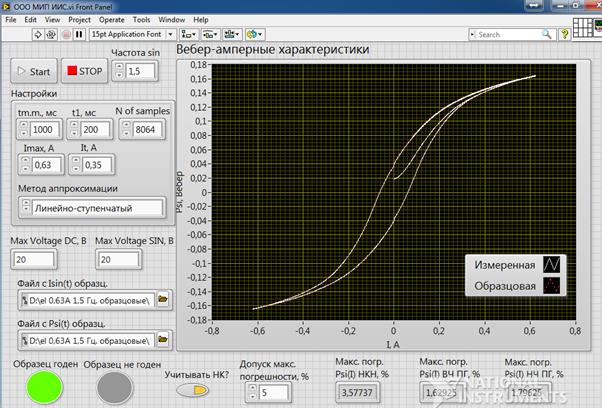602x408 pixels.
Task: Click the Psi(I) НКН value 3,57737
Action: [x=357, y=393]
